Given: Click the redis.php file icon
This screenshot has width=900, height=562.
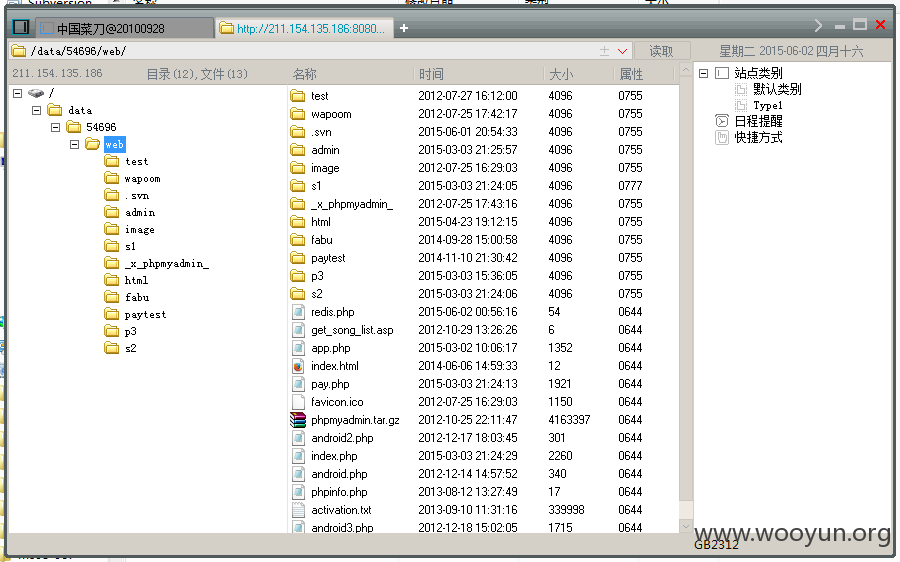Looking at the screenshot, I should click(x=298, y=312).
